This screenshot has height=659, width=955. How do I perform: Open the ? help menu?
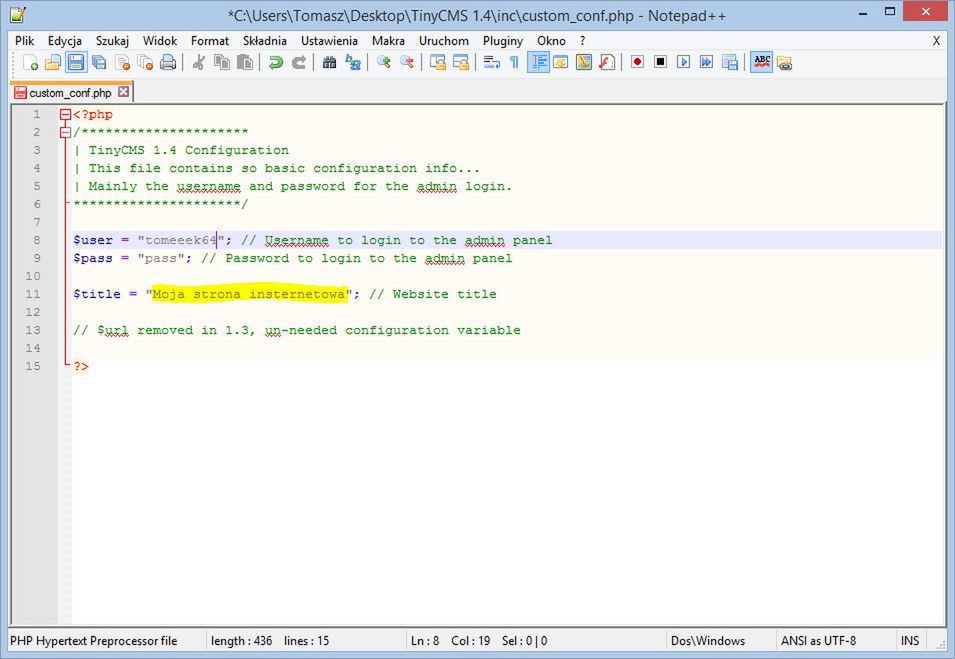point(583,41)
